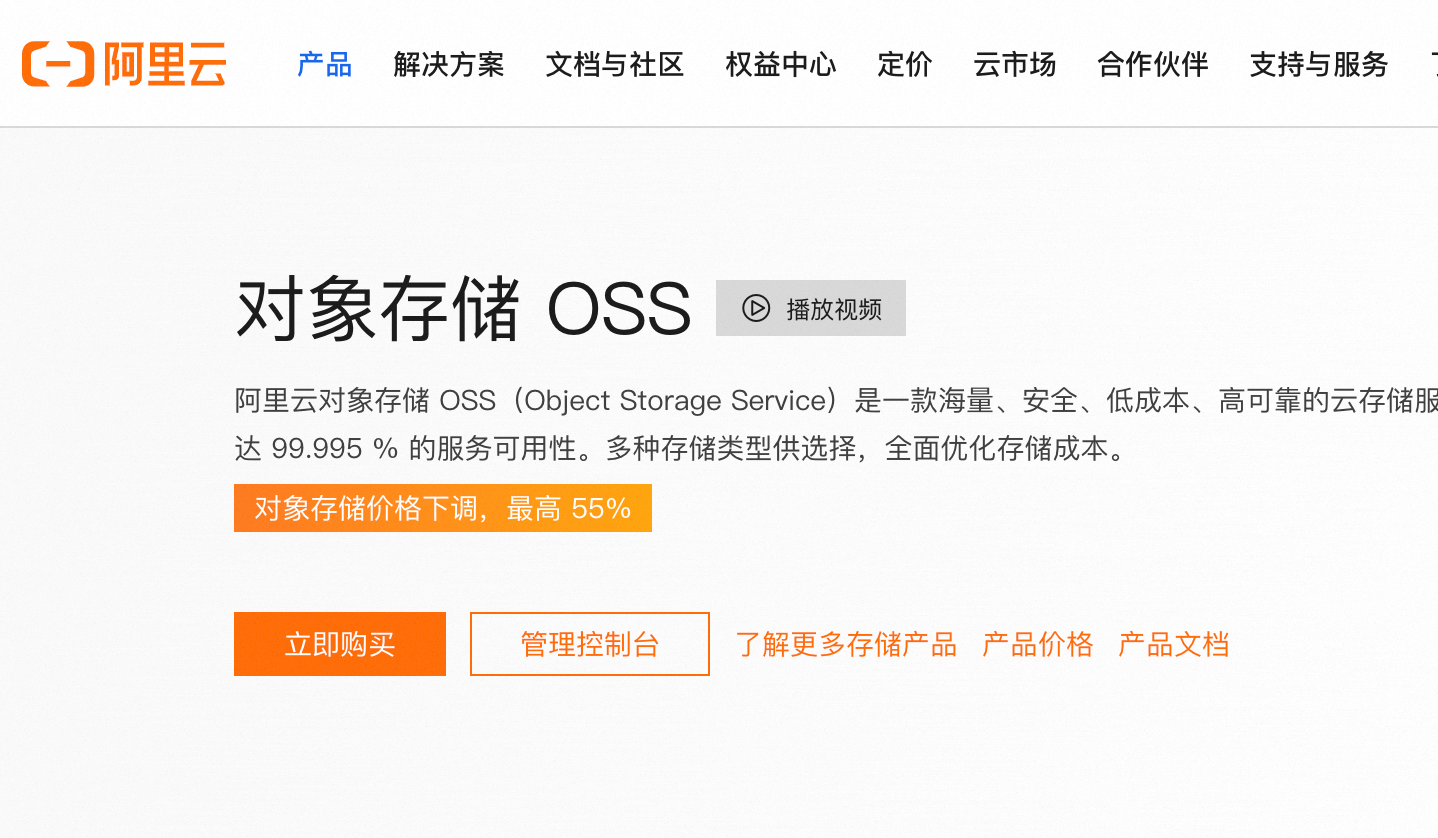The height and width of the screenshot is (838, 1438).
Task: Click the circular play icon beside 播放视频
Action: point(756,308)
